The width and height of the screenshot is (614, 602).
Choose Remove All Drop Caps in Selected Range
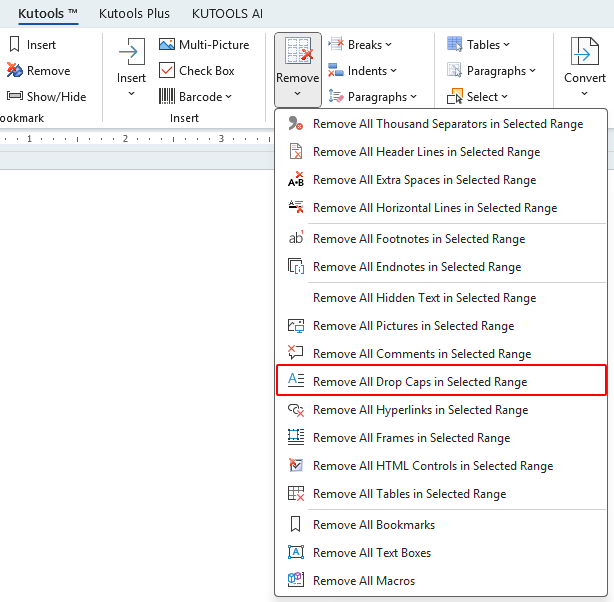pyautogui.click(x=441, y=381)
